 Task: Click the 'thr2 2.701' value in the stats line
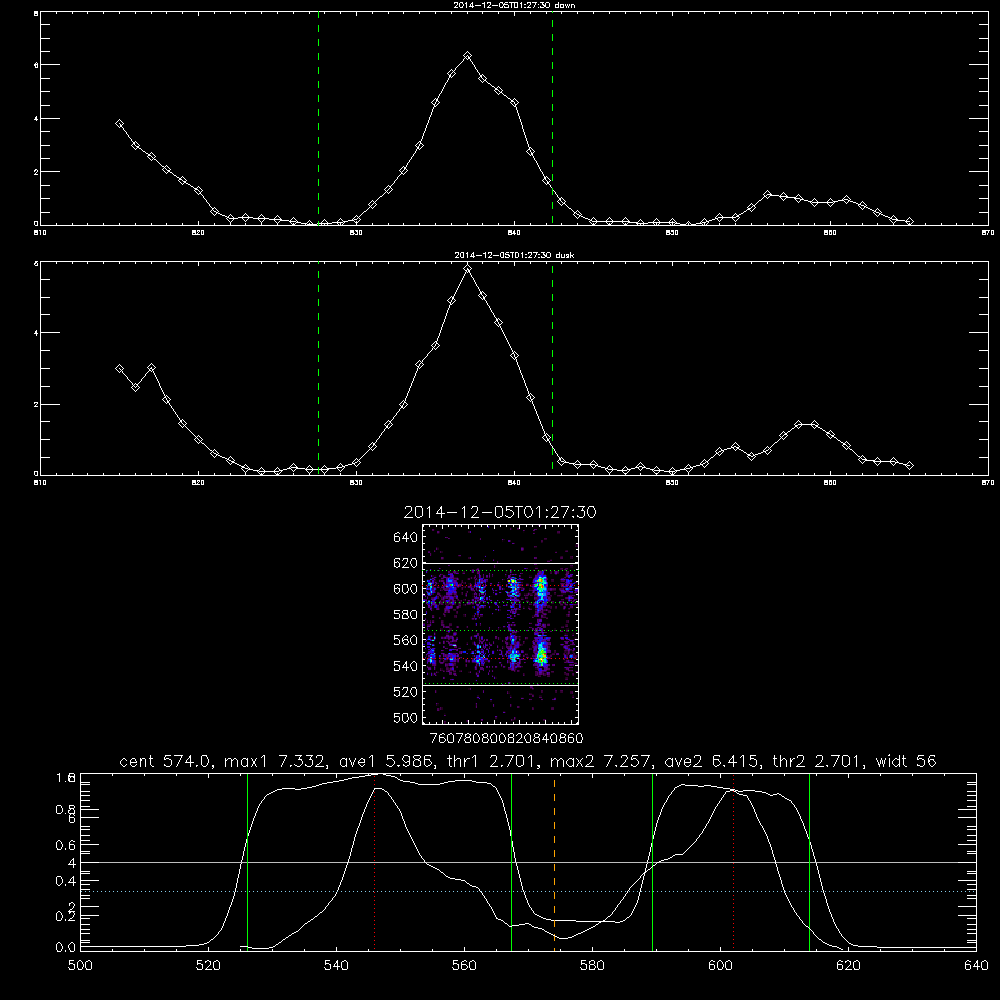tap(818, 761)
